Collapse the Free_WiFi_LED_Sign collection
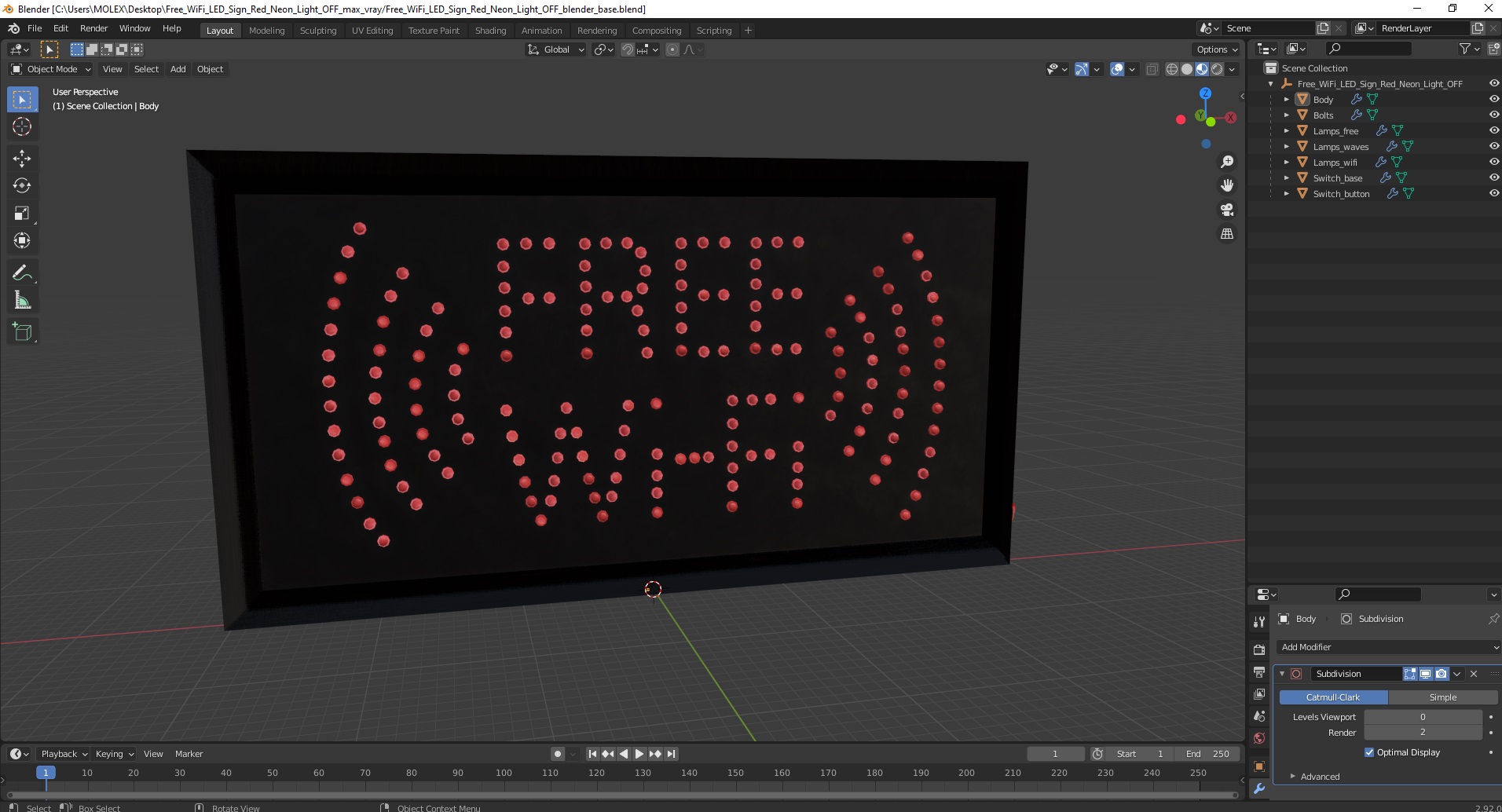1502x812 pixels. coord(1271,84)
